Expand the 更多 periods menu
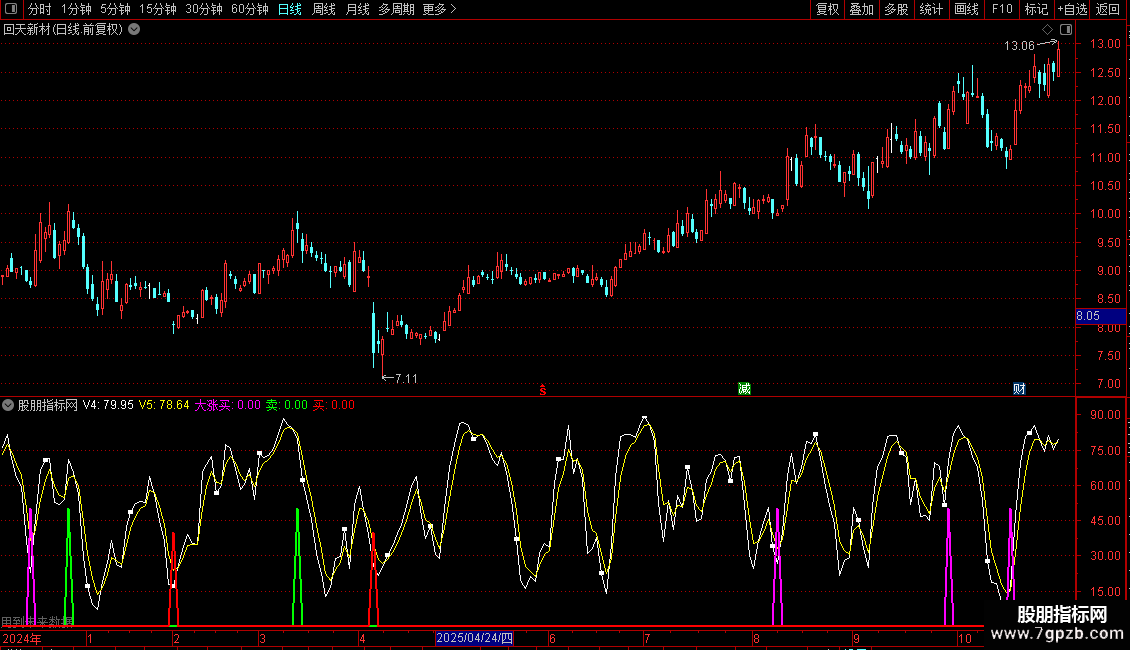 (440, 9)
